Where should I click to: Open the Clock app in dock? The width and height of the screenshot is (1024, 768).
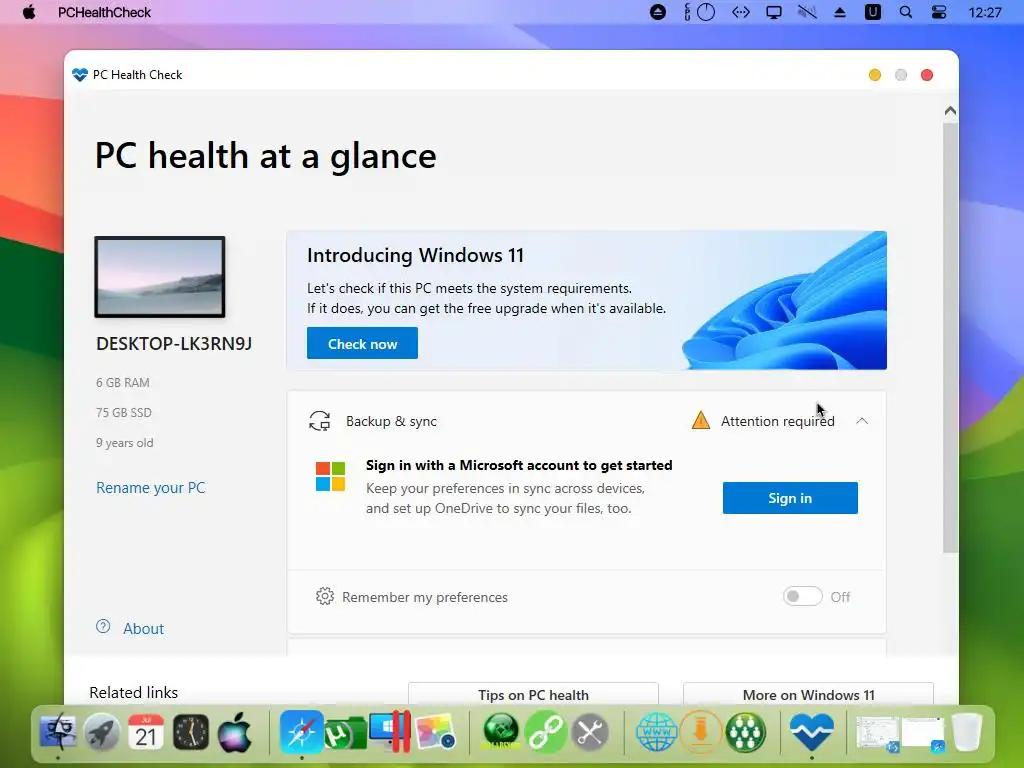tap(191, 731)
